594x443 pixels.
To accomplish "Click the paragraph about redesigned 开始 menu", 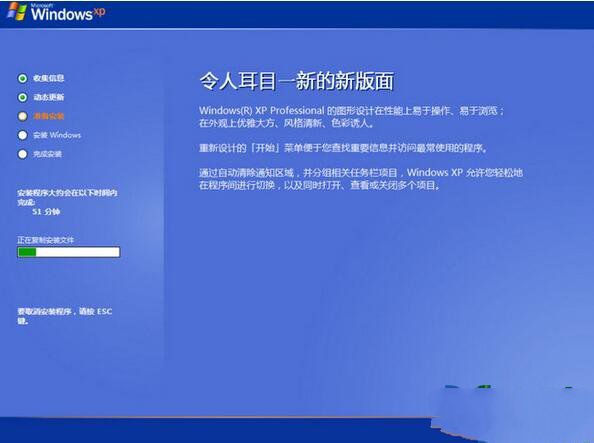I will 343,148.
